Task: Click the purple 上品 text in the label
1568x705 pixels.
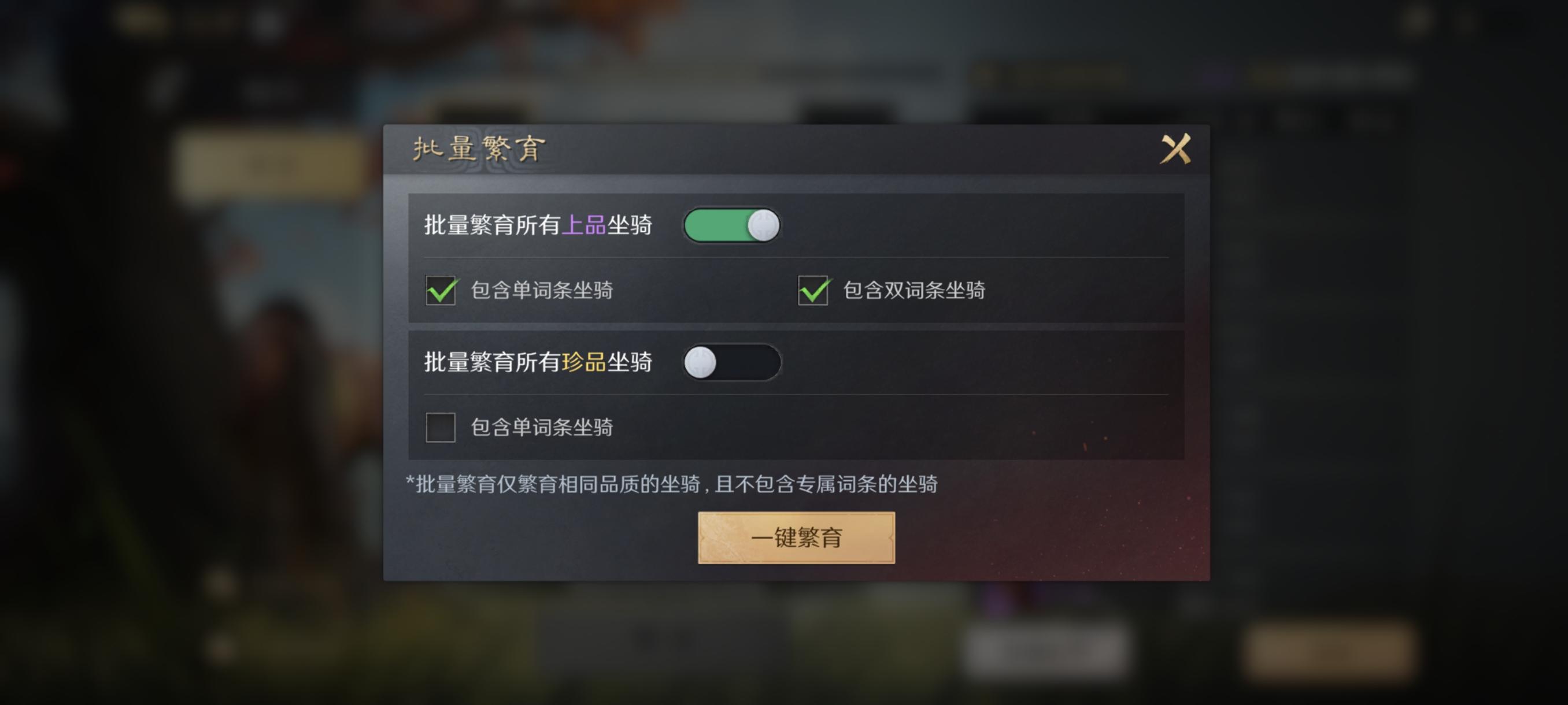Action: pyautogui.click(x=584, y=225)
